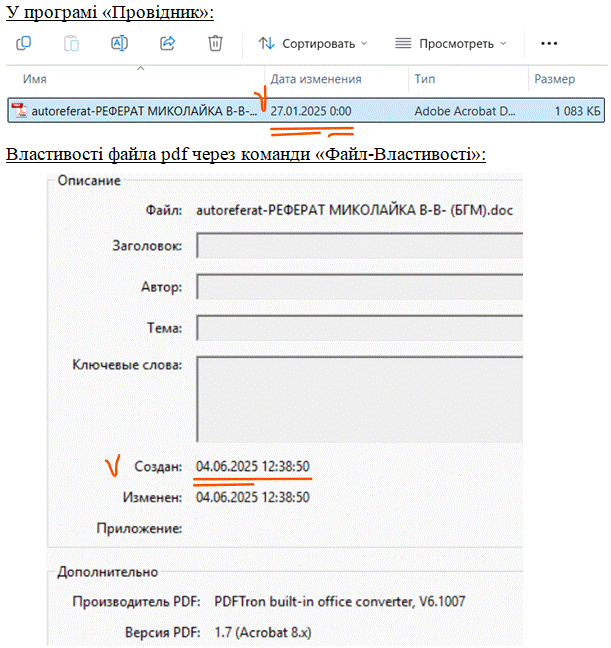Image resolution: width=611 pixels, height=648 pixels.
Task: Sort by the Имя column header
Action: (35, 79)
